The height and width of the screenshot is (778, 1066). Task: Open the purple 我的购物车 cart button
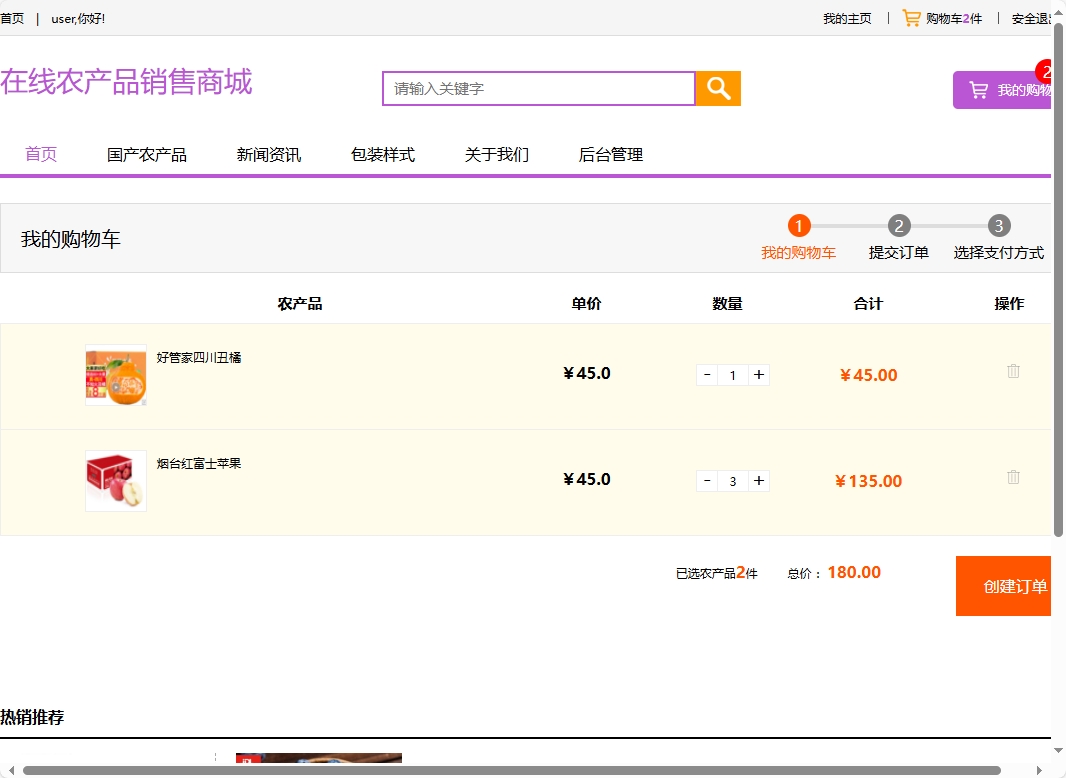point(1003,90)
